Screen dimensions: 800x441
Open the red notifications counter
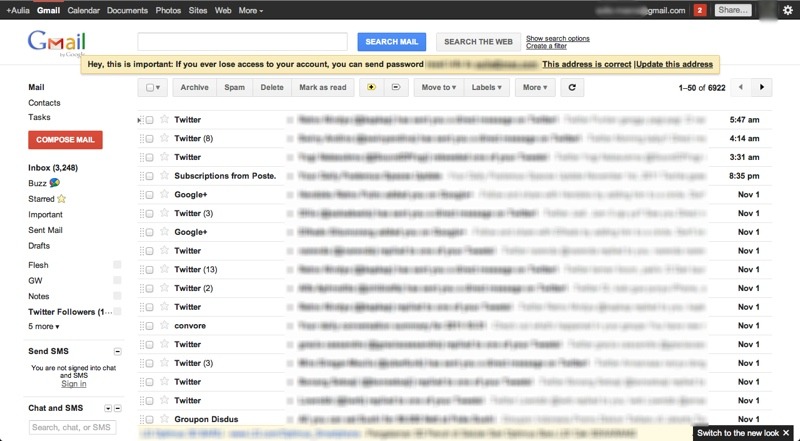pyautogui.click(x=700, y=10)
